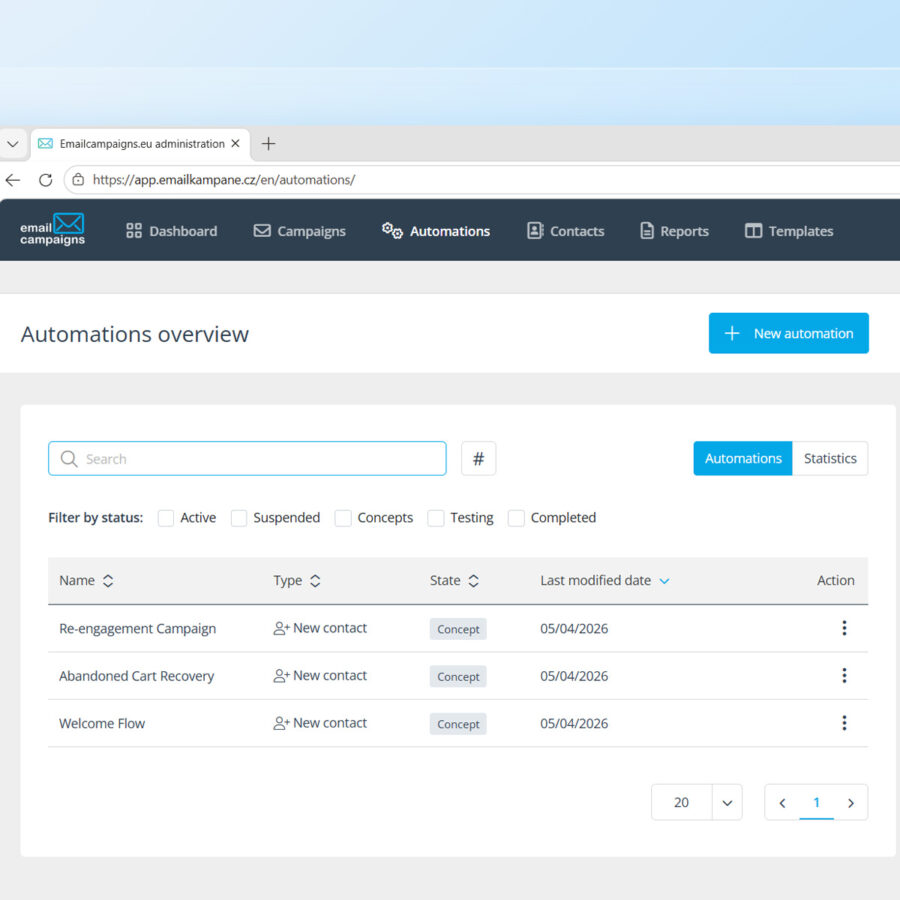Viewport: 900px width, 900px height.
Task: Open a new browser tab with plus icon
Action: pos(268,143)
